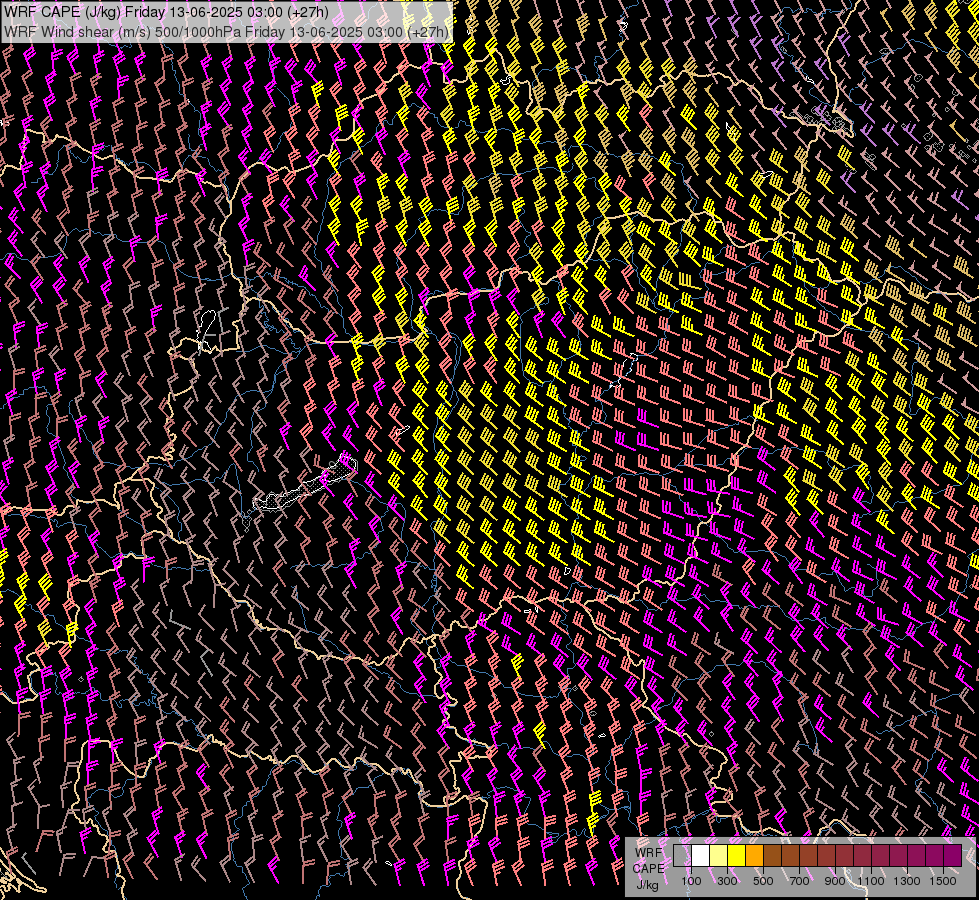The height and width of the screenshot is (900, 979).
Task: Click the WRF Wind shear title line
Action: pyautogui.click(x=227, y=32)
